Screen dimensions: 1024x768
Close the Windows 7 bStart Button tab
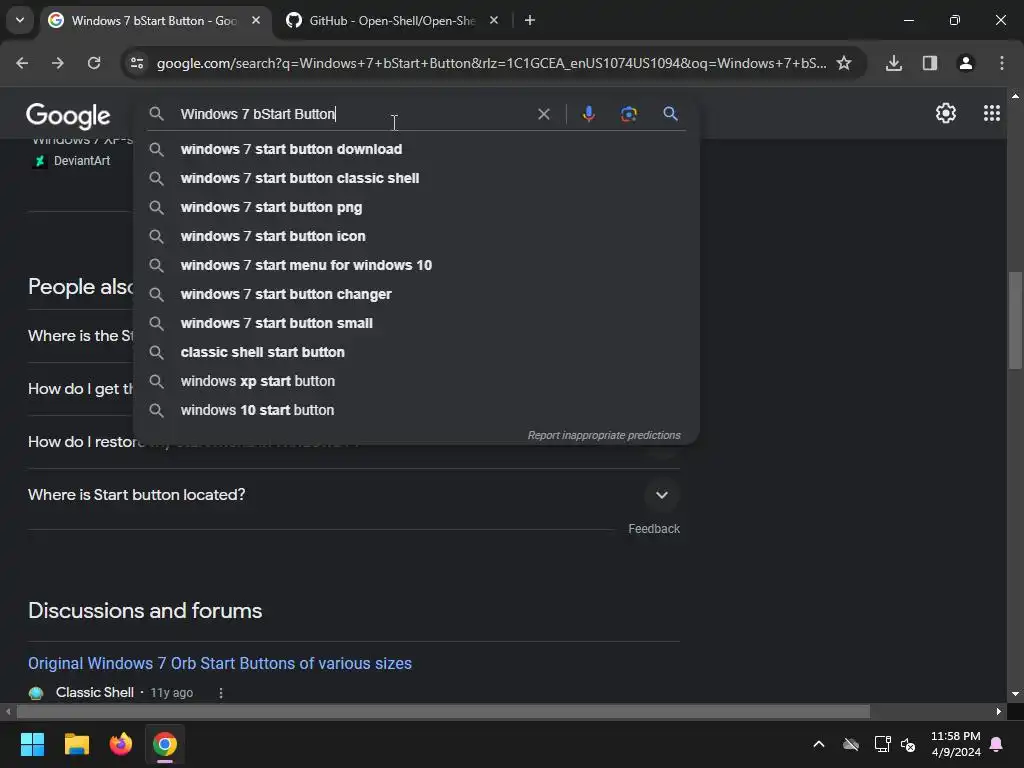(256, 20)
